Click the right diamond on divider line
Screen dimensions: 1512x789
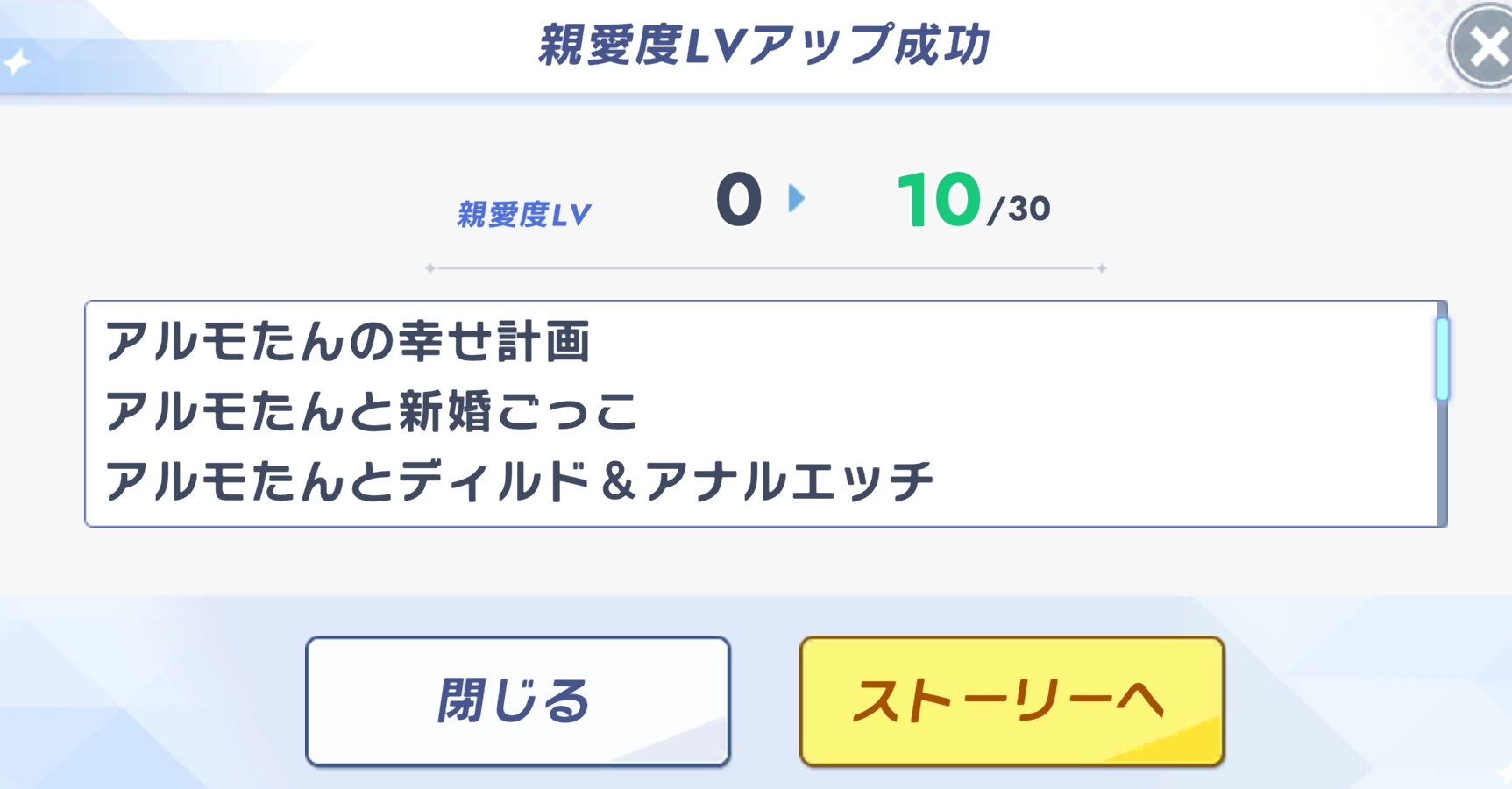1102,268
